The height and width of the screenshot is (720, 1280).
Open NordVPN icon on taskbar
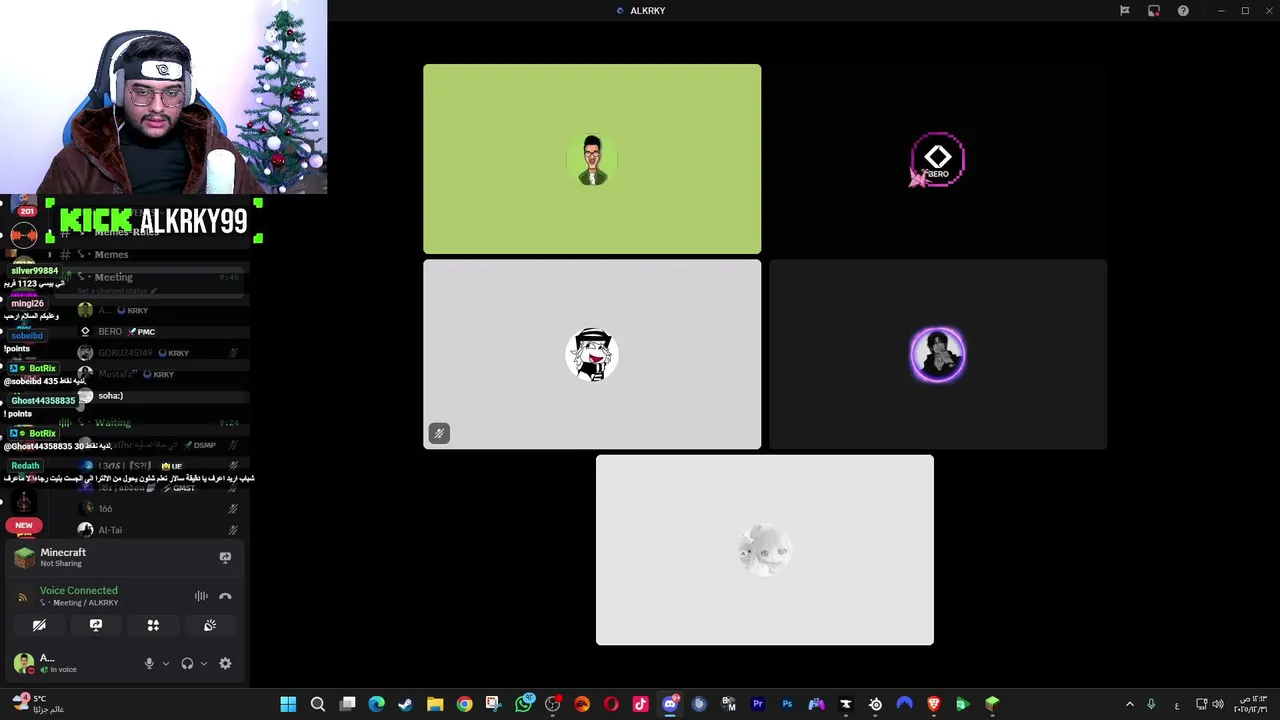[x=904, y=704]
